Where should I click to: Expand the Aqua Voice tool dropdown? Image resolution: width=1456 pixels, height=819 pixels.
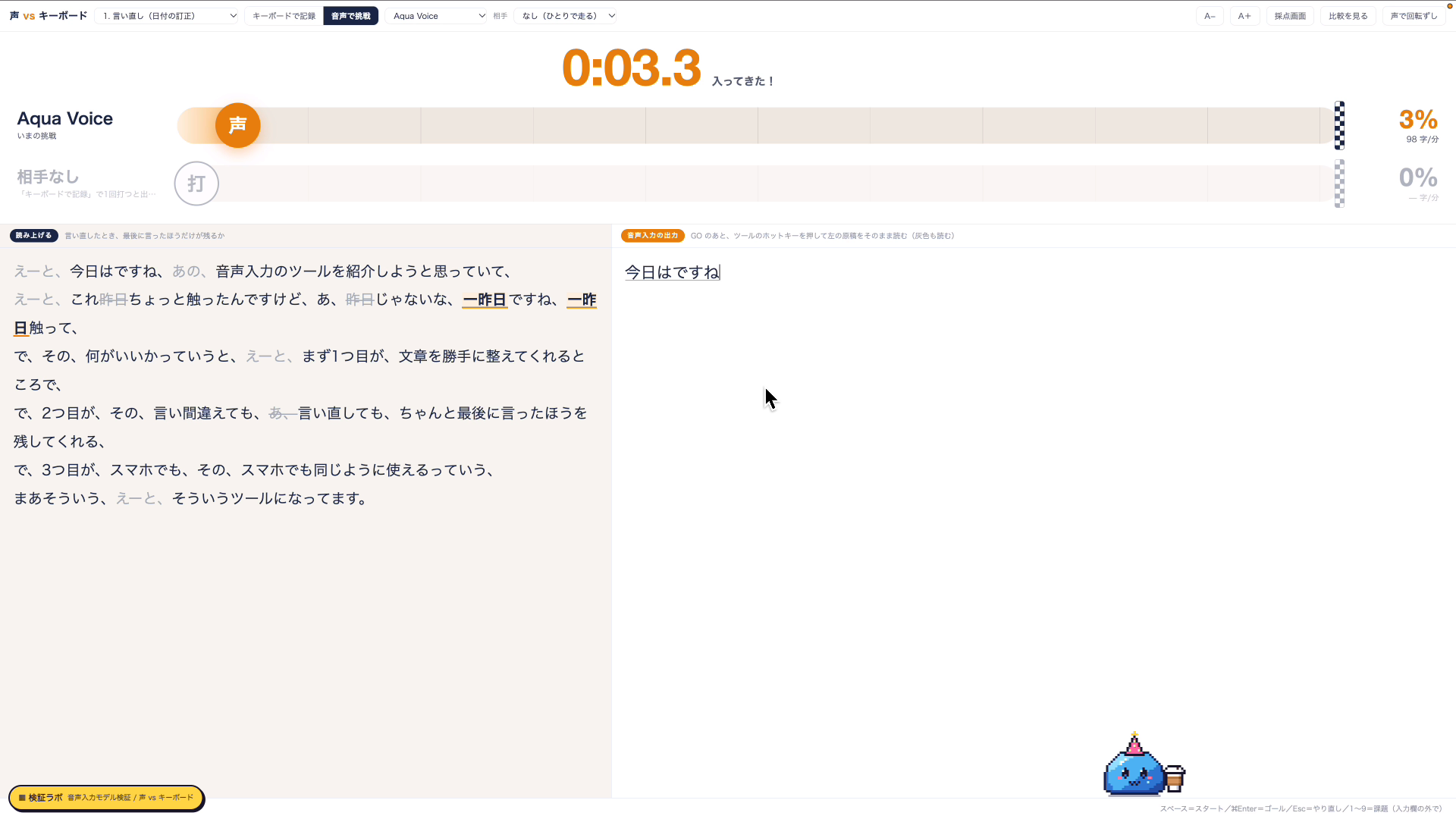[x=437, y=16]
